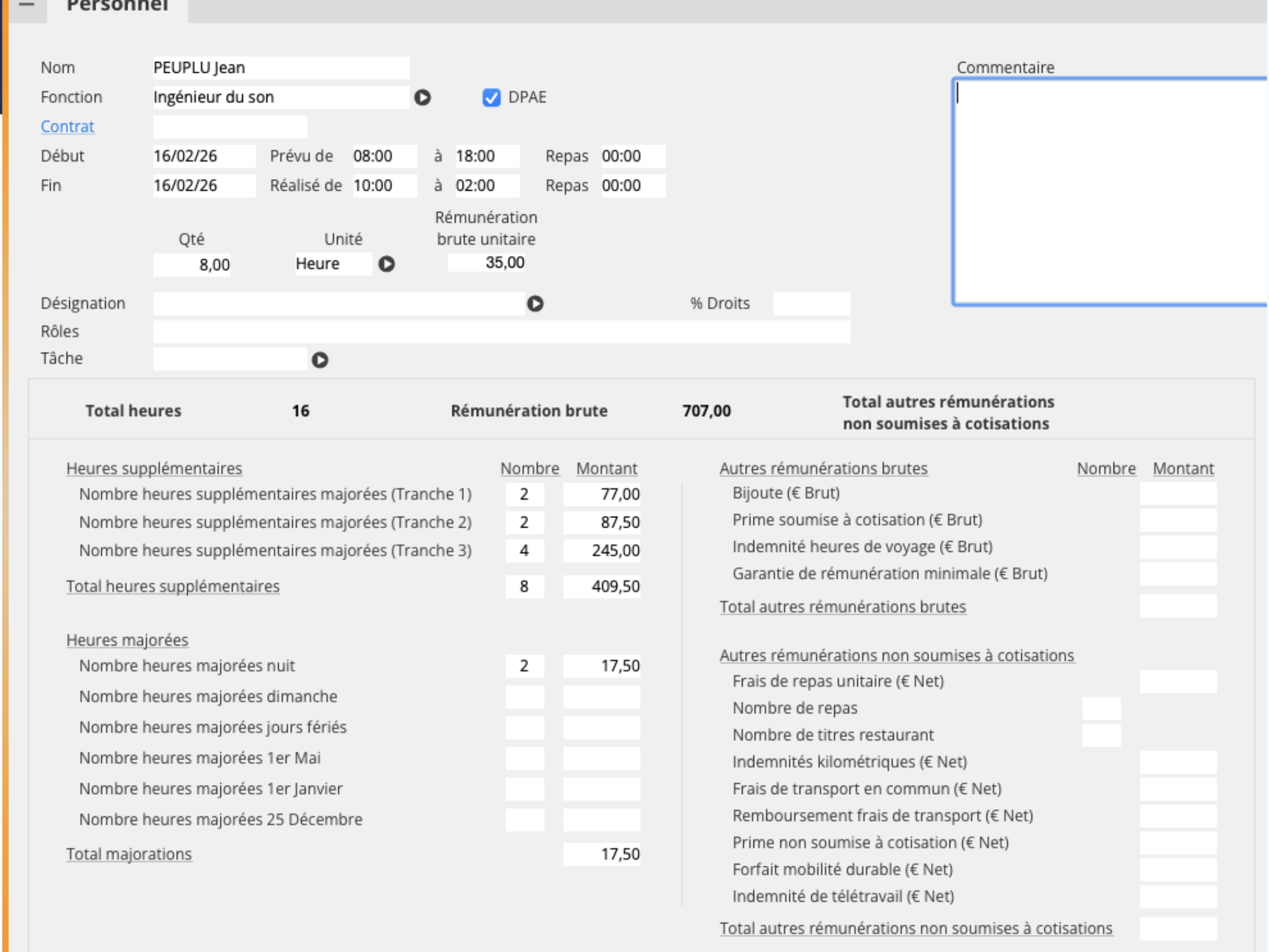This screenshot has width=1269, height=952.
Task: Edit unit gross pay field 35,00
Action: [487, 263]
